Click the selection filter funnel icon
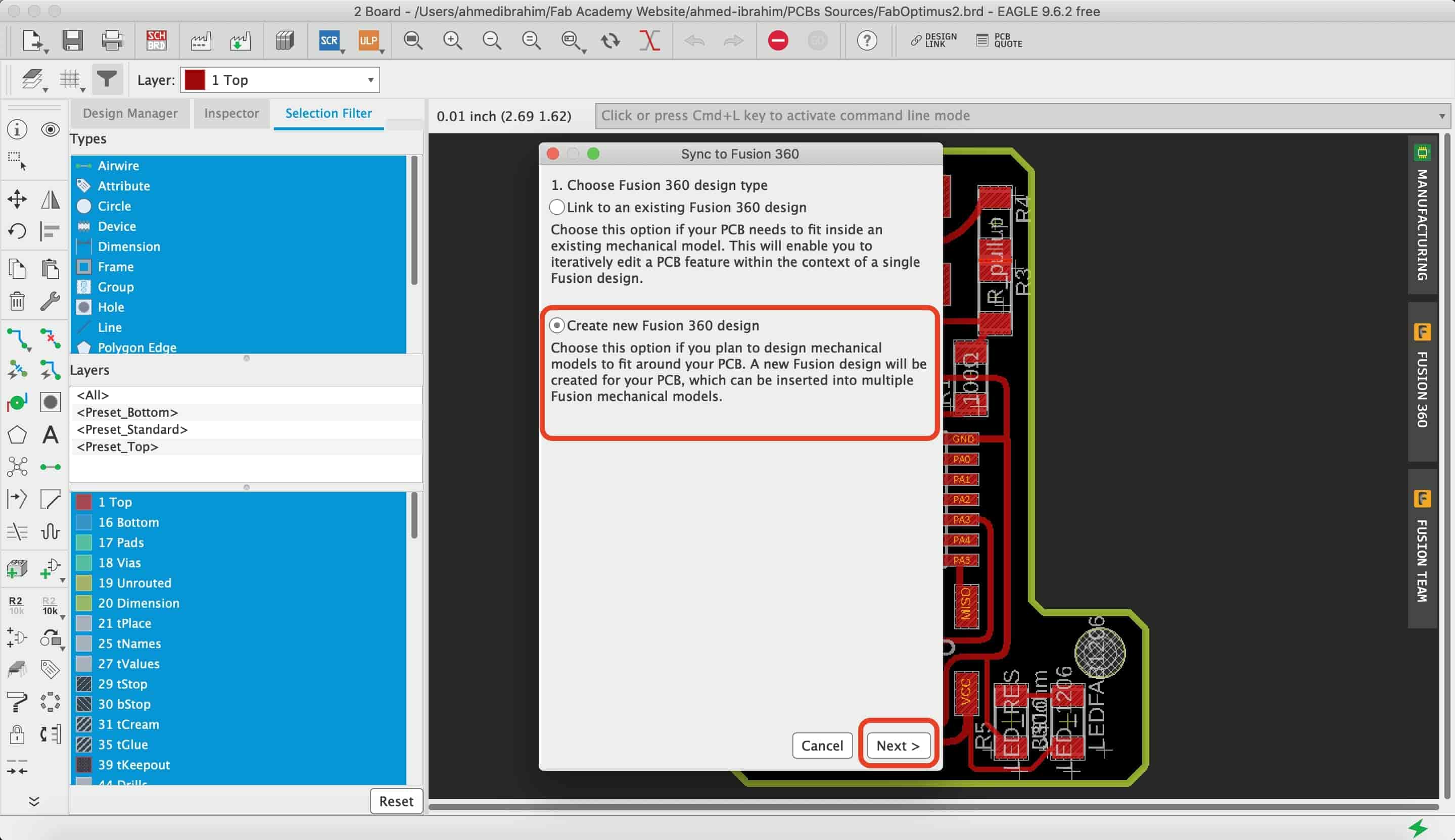 click(x=107, y=79)
